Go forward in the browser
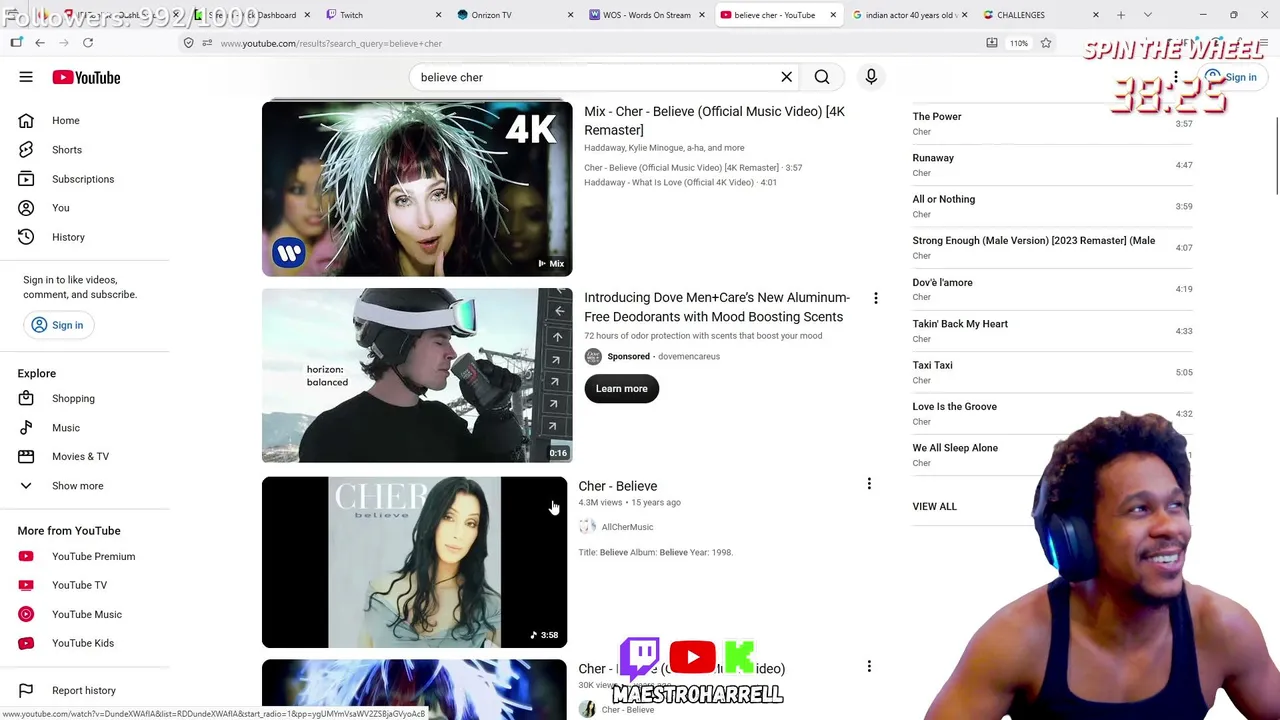The width and height of the screenshot is (1280, 720). (x=64, y=43)
